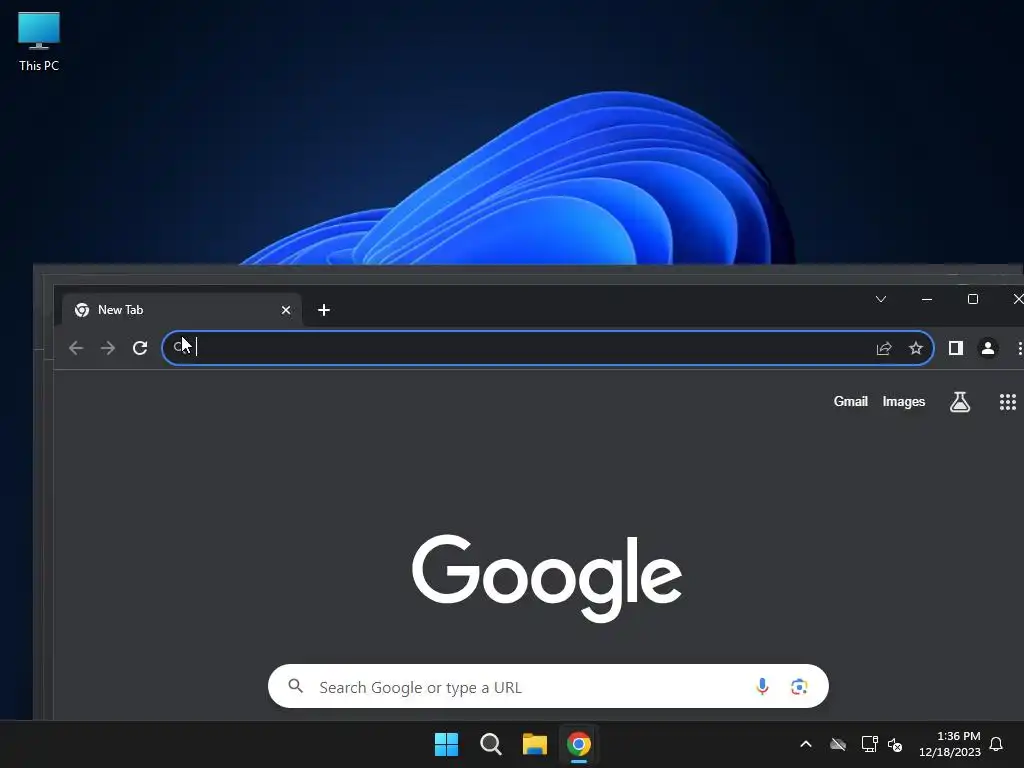This screenshot has width=1024, height=768.
Task: Open the clock showing 1:36 PM
Action: click(950, 744)
